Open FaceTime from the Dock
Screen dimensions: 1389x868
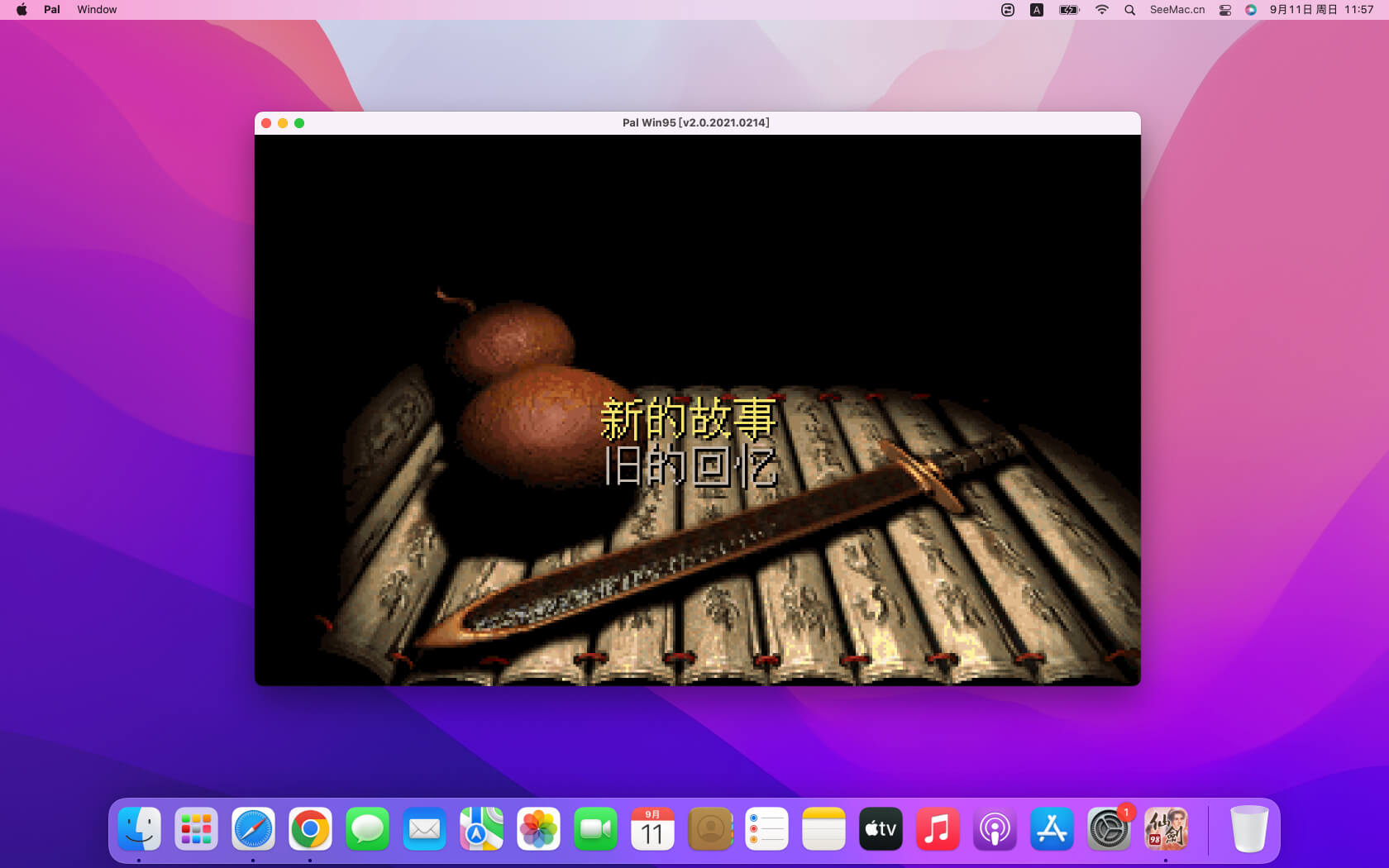tap(595, 829)
